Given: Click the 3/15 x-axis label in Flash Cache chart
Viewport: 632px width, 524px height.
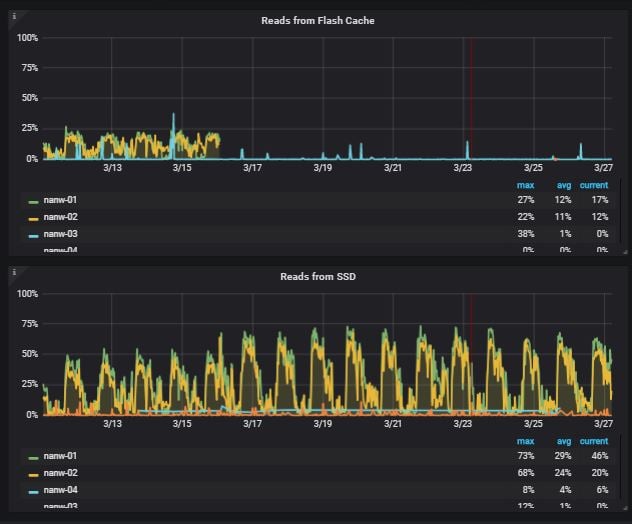Looking at the screenshot, I should click(182, 168).
